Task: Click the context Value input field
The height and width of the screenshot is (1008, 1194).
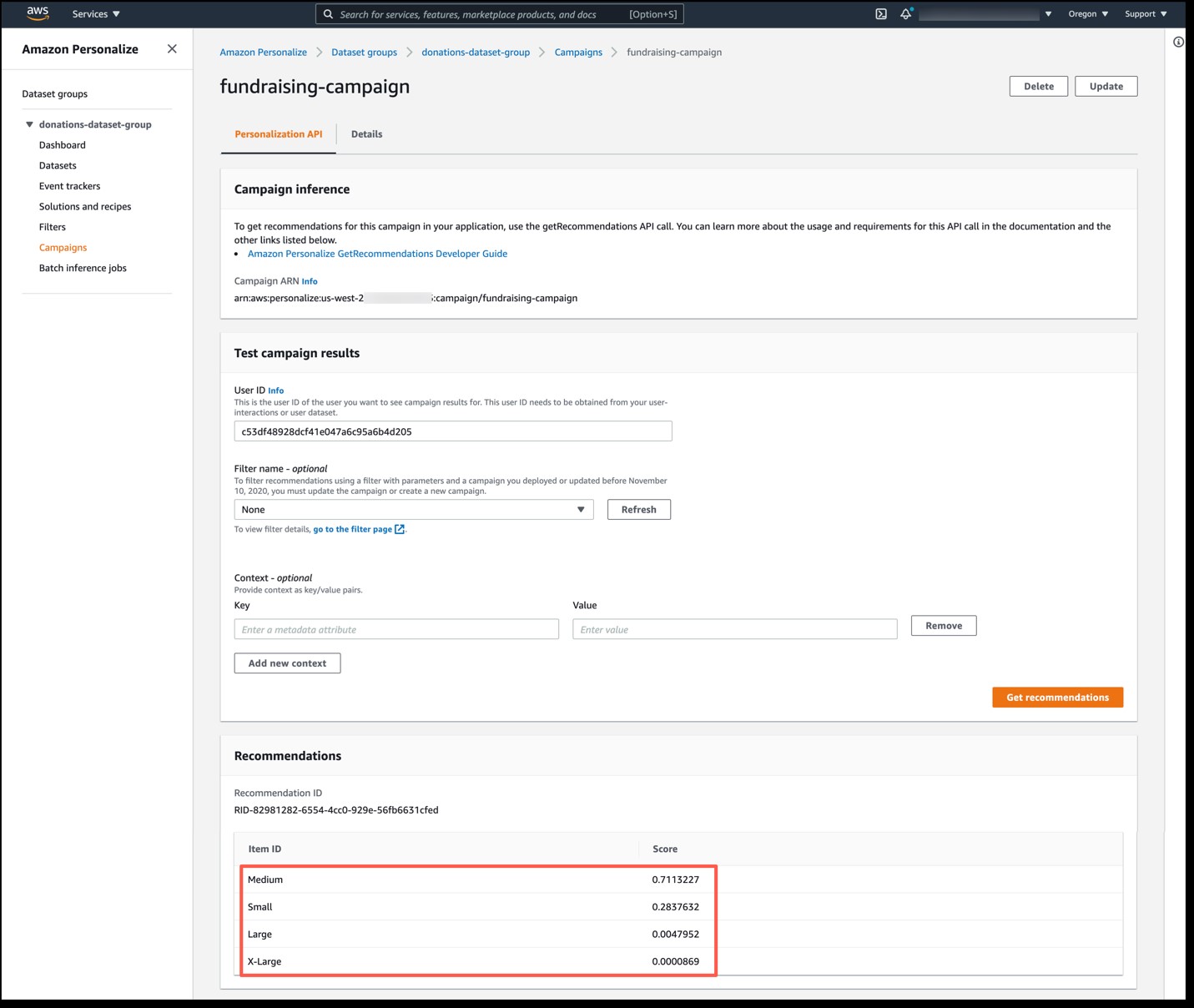Action: [735, 629]
